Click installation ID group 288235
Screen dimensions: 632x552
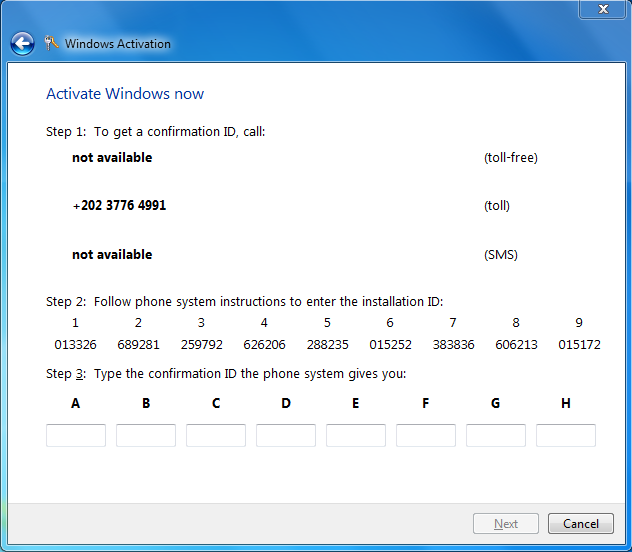click(327, 345)
